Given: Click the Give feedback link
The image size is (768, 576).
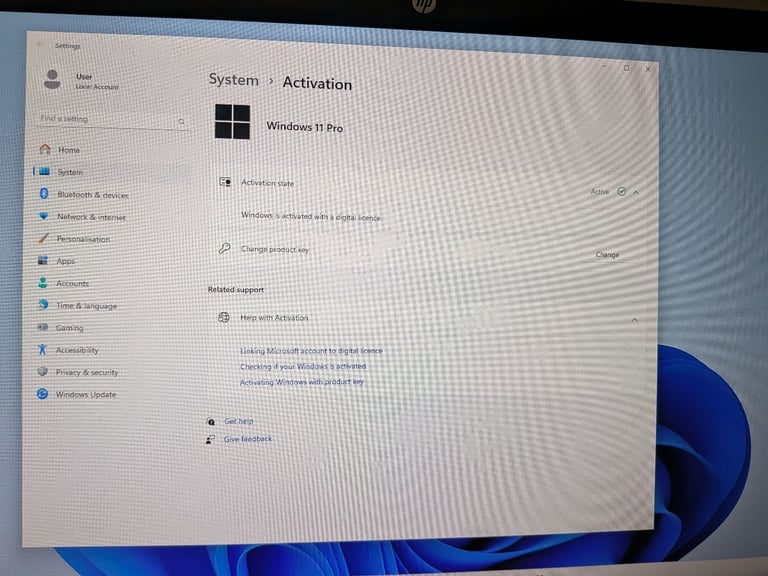Looking at the screenshot, I should [248, 439].
